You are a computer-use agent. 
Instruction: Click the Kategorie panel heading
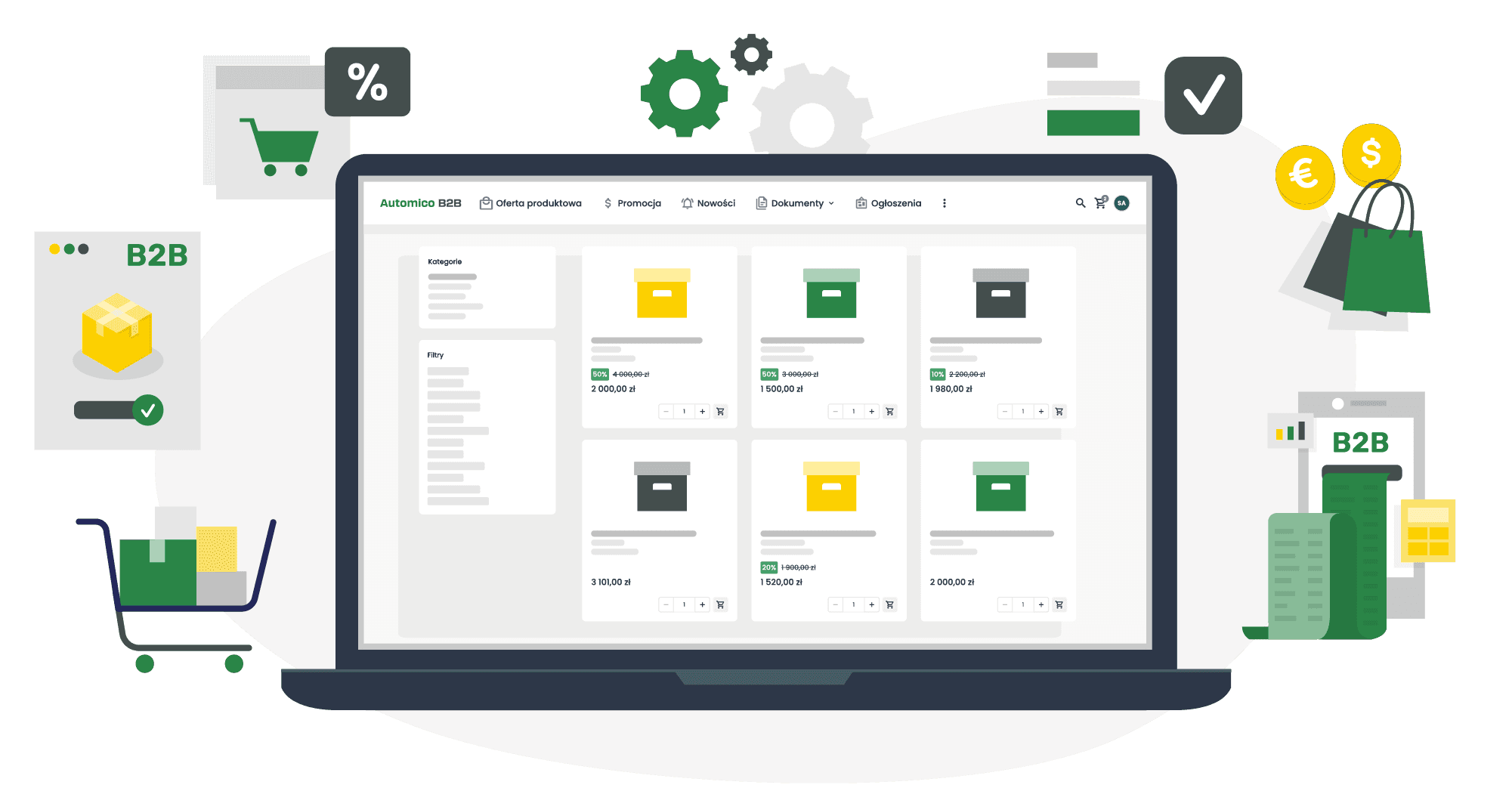click(x=444, y=261)
